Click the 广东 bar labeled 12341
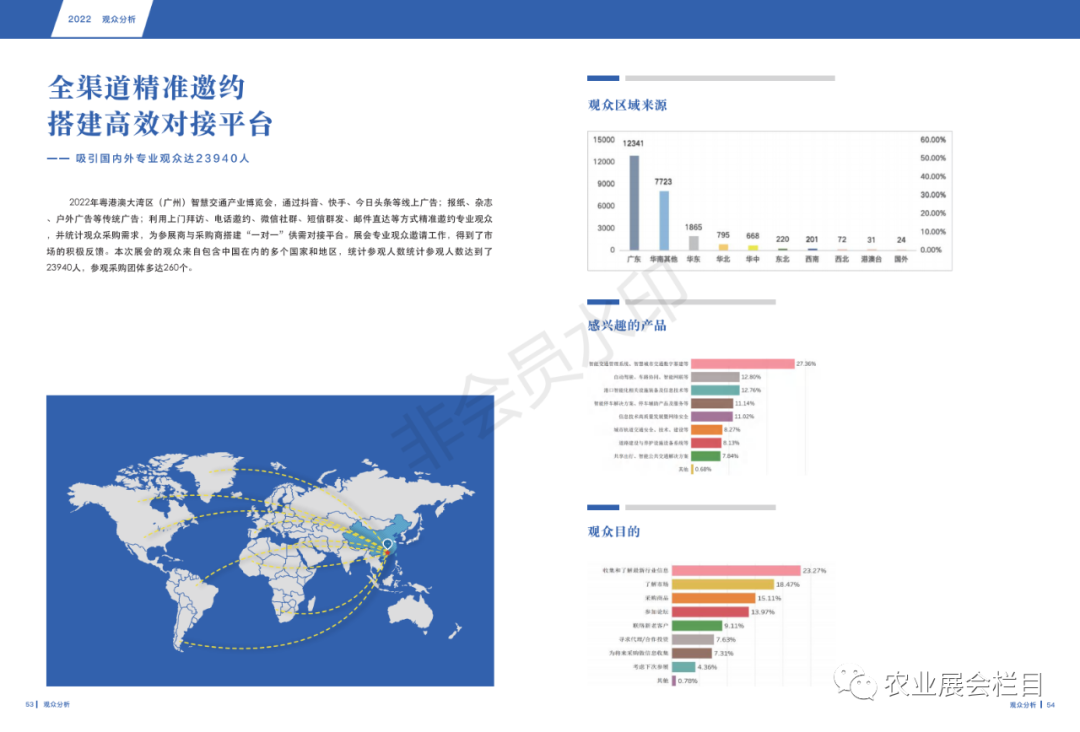1080x732 pixels. 634,202
